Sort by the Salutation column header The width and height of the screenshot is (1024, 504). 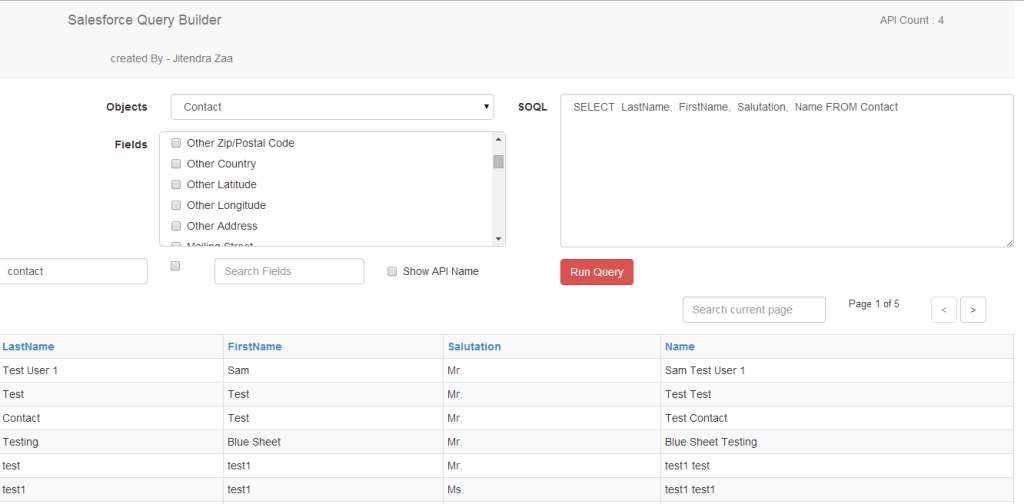[x=474, y=347]
